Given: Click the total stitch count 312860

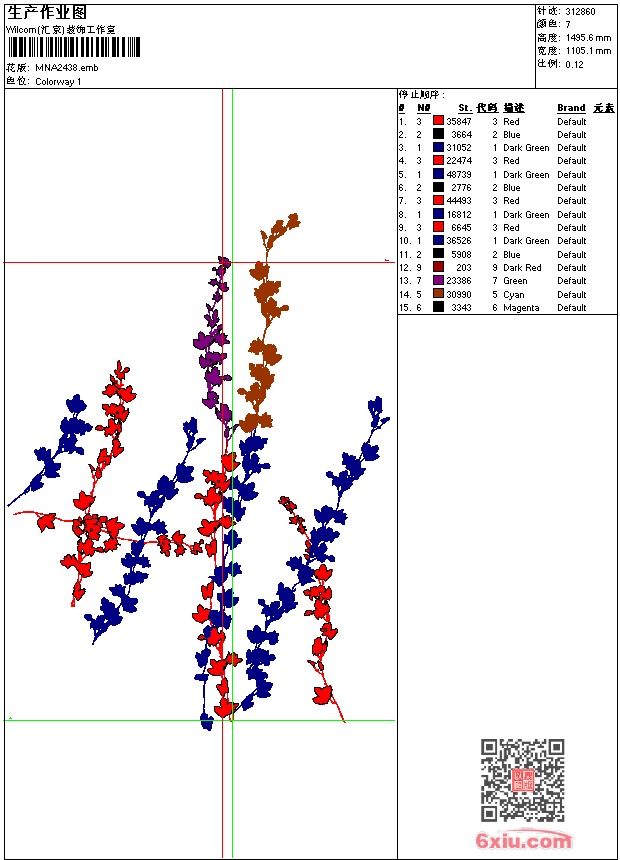Looking at the screenshot, I should (580, 12).
